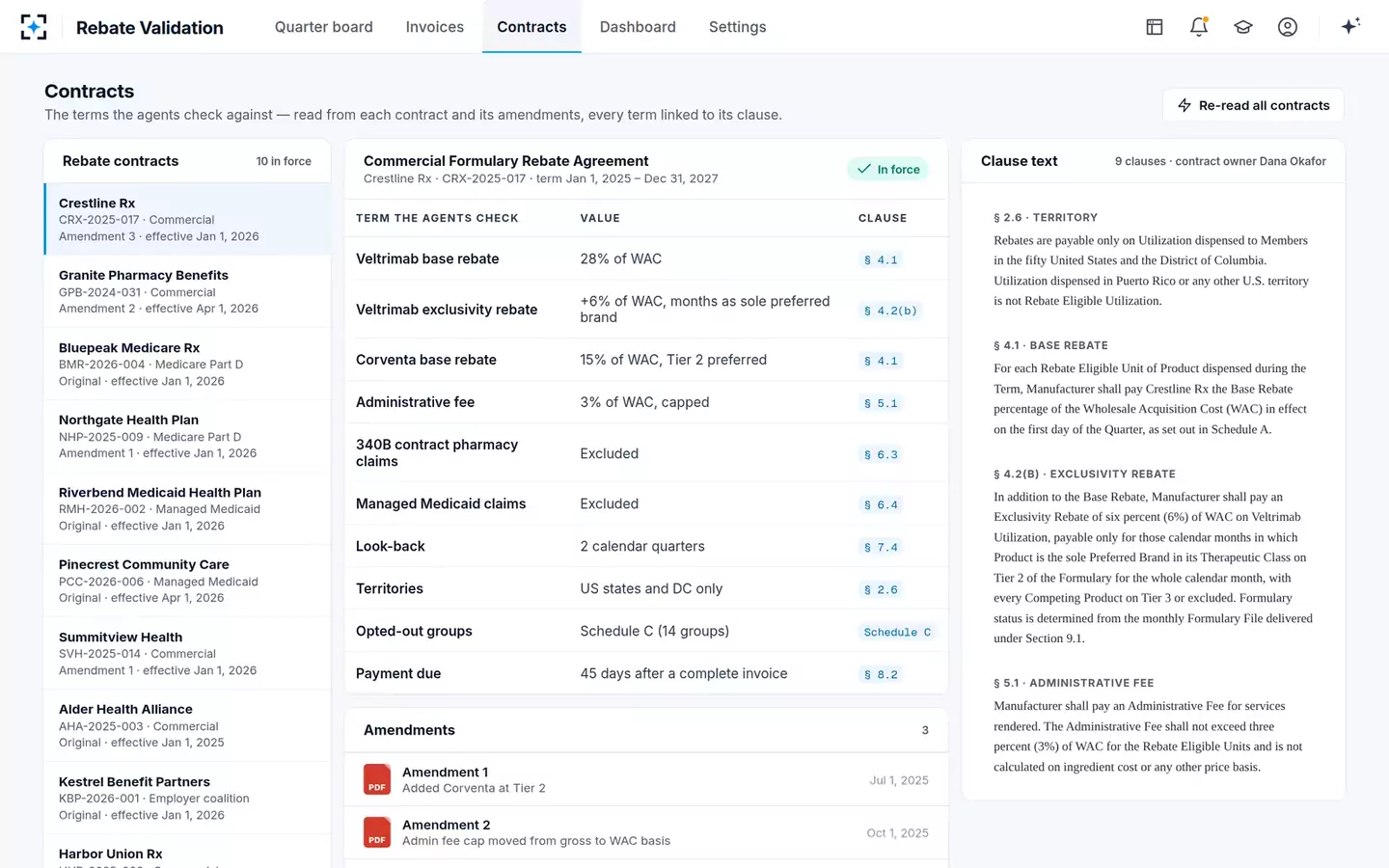Image resolution: width=1389 pixels, height=868 pixels.
Task: Open clause § 6.3 for 340B claims
Action: [881, 454]
